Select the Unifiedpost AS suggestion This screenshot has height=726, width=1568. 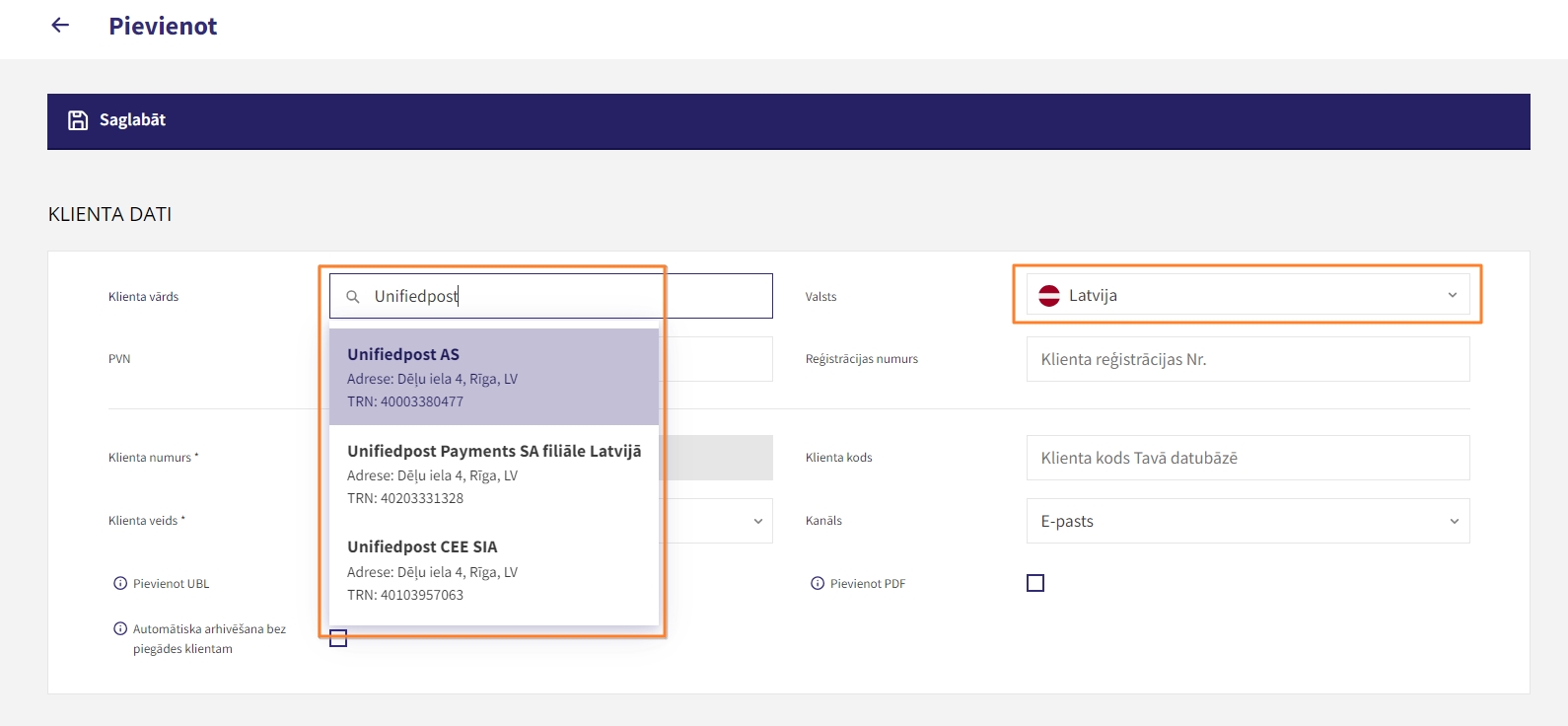494,377
